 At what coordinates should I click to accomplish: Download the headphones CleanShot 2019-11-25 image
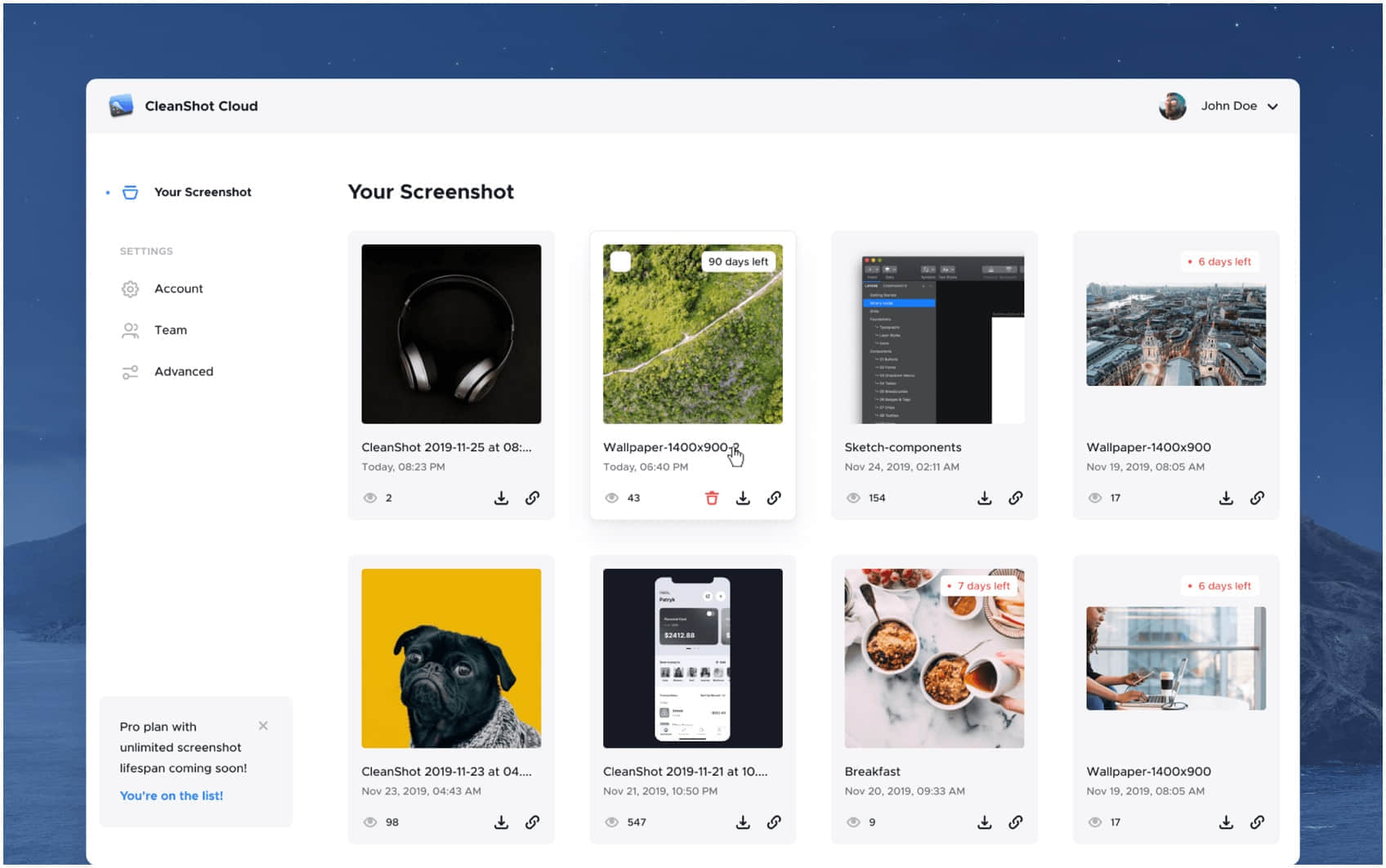pyautogui.click(x=502, y=498)
